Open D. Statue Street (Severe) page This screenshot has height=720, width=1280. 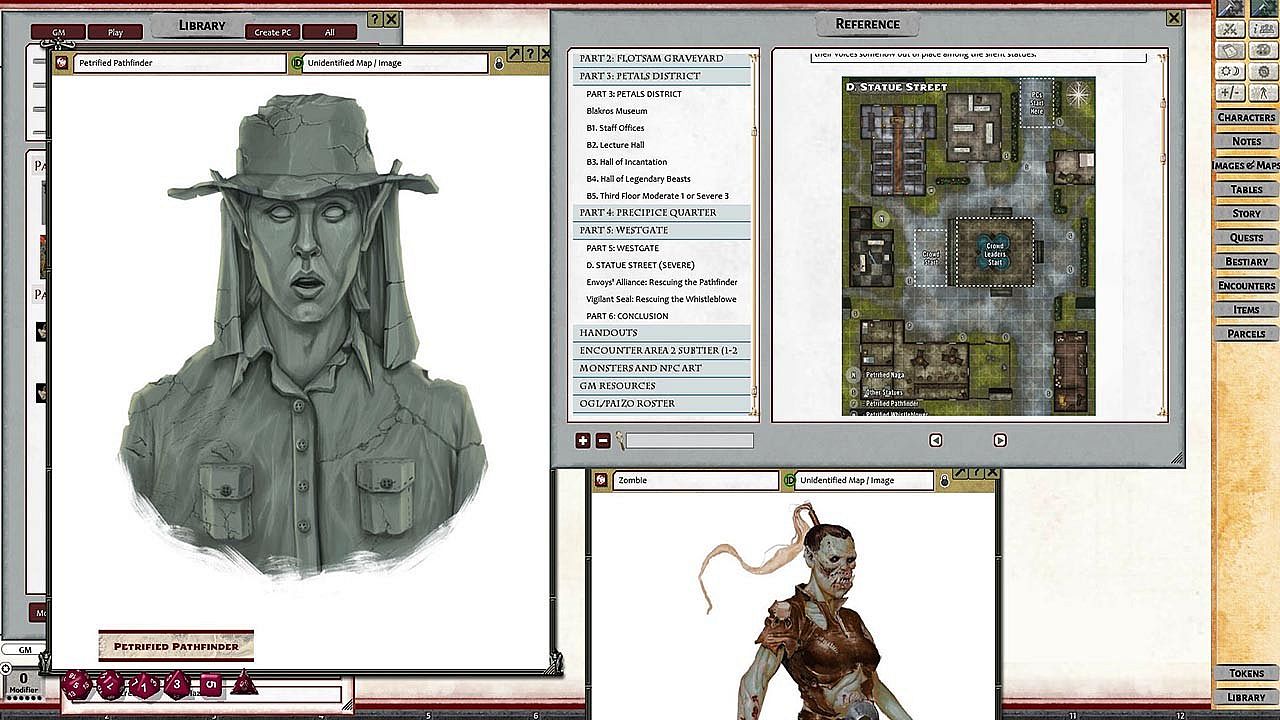pos(640,265)
